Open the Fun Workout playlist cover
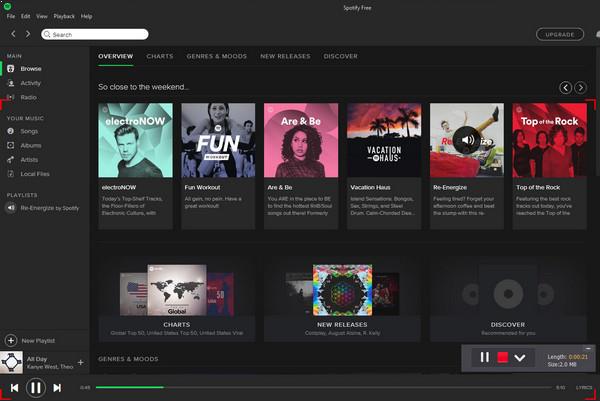600x401 pixels. coord(218,140)
